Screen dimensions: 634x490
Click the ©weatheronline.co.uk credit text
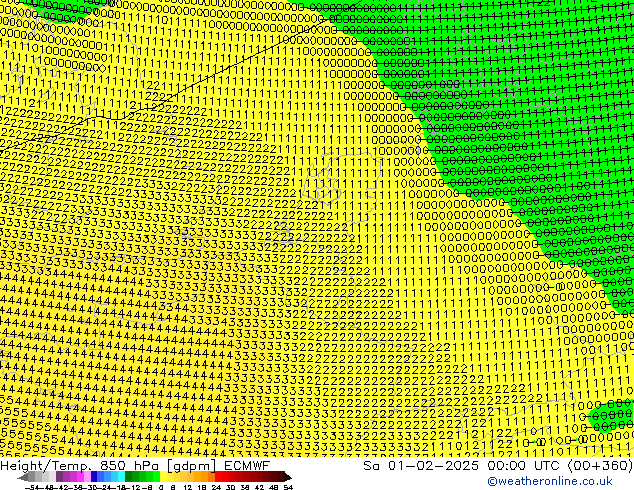tap(549, 481)
